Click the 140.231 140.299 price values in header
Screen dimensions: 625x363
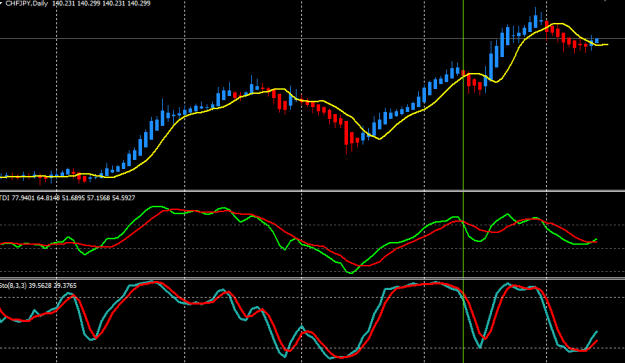click(101, 3)
